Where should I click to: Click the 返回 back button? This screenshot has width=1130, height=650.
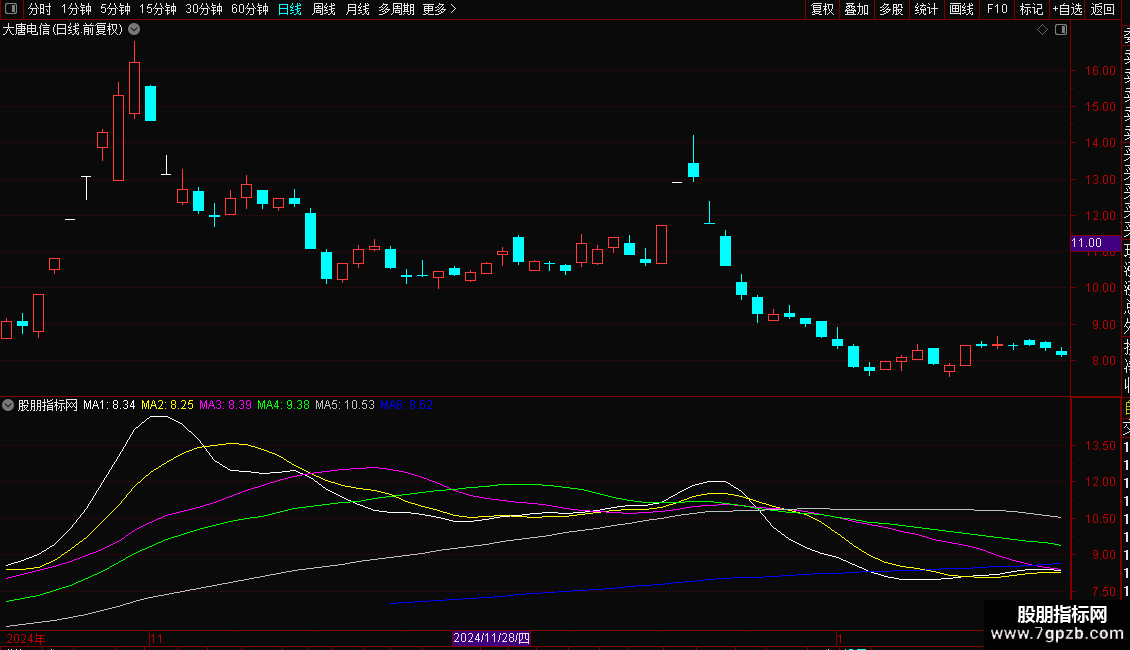pyautogui.click(x=1103, y=9)
